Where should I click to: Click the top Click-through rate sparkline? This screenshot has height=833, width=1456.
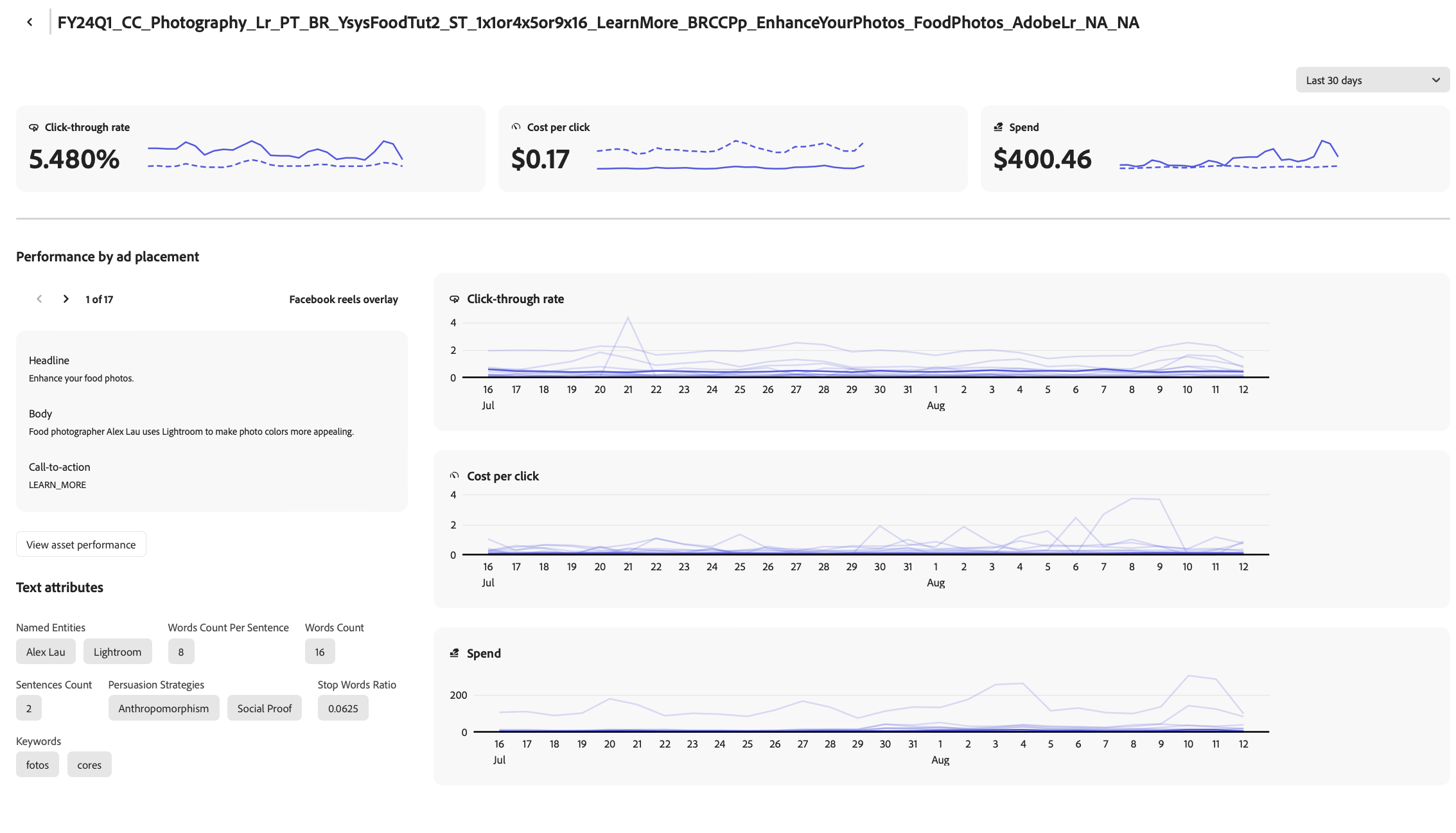(x=275, y=154)
